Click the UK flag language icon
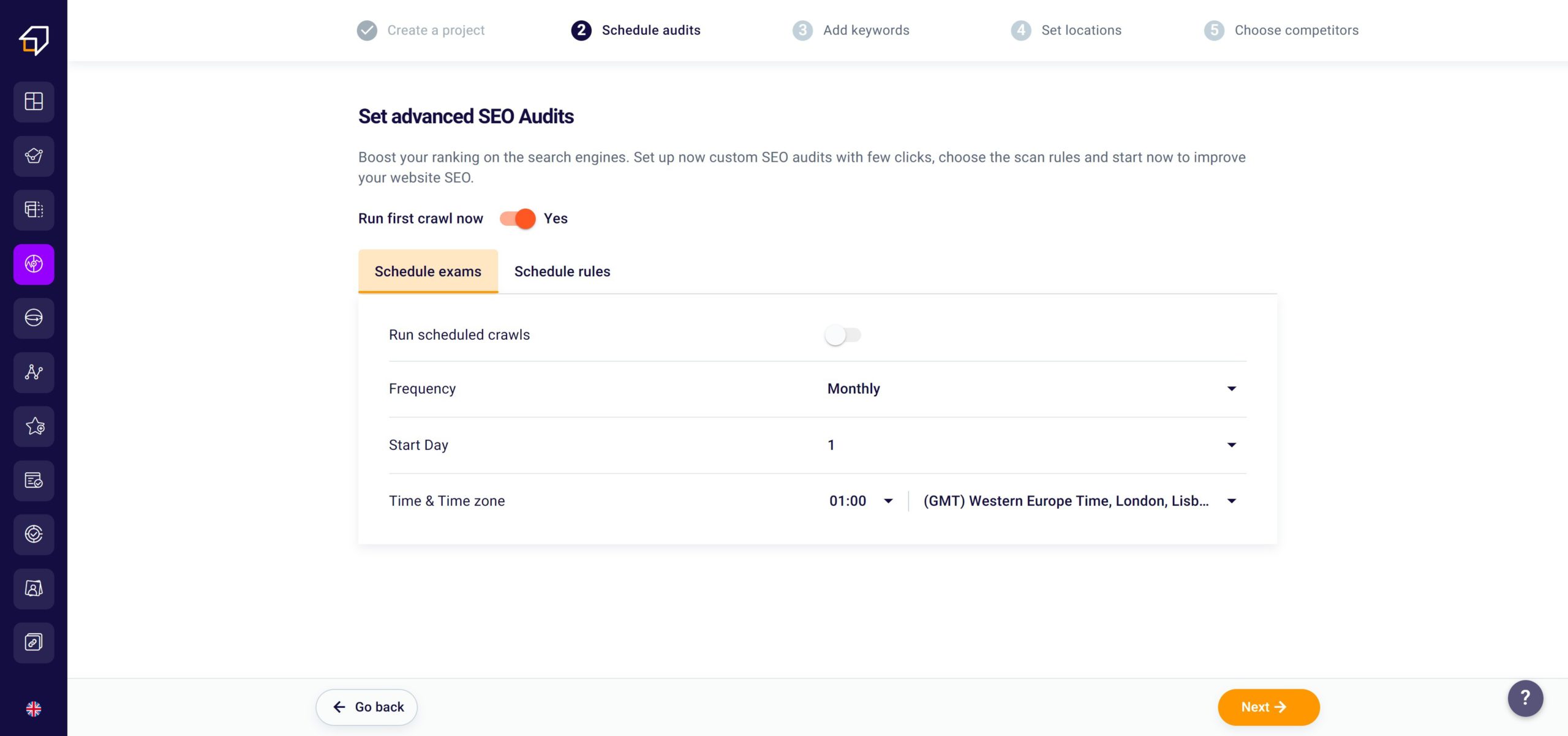 [x=34, y=708]
